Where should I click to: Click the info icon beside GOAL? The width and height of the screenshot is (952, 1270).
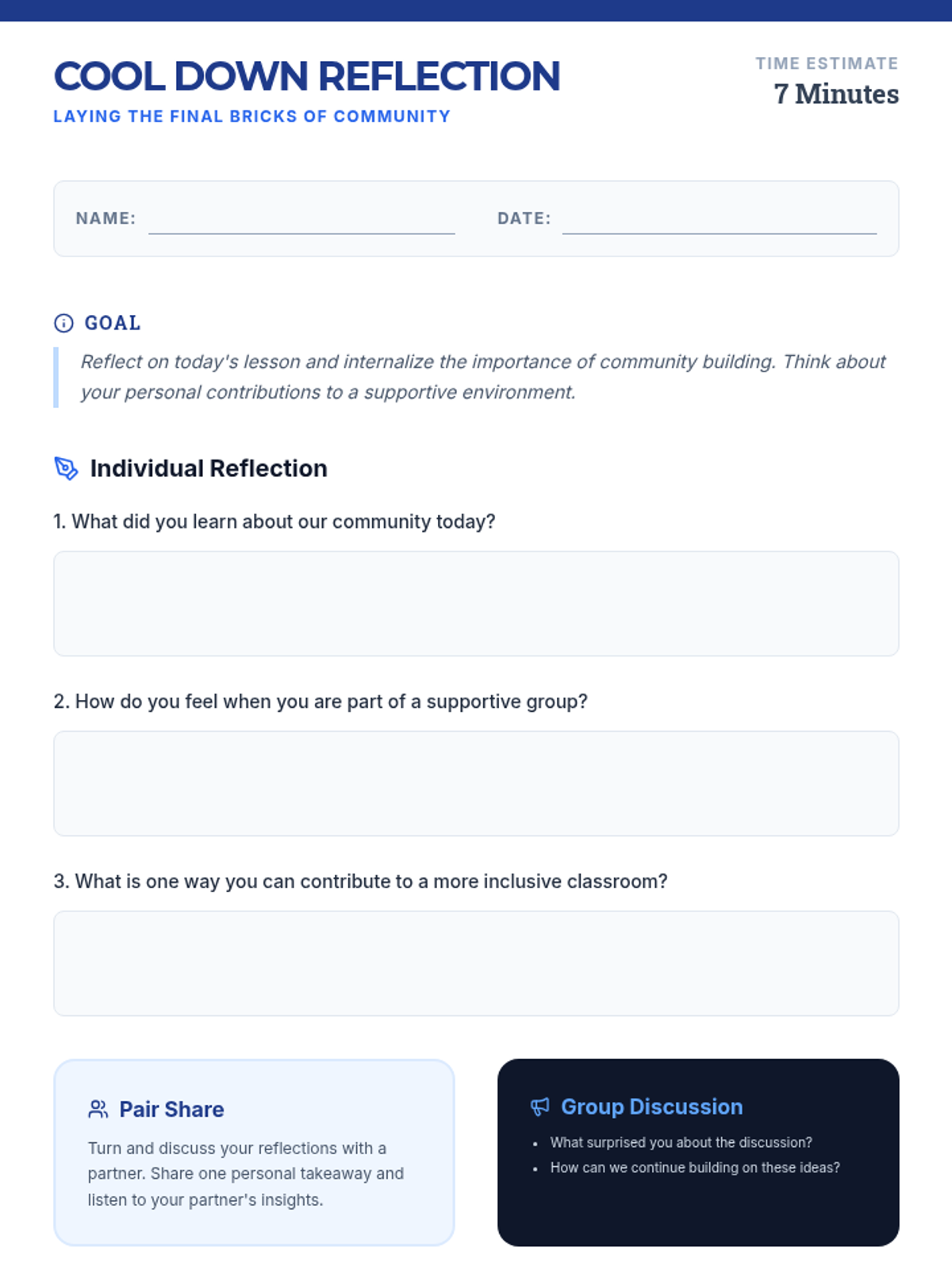(63, 323)
